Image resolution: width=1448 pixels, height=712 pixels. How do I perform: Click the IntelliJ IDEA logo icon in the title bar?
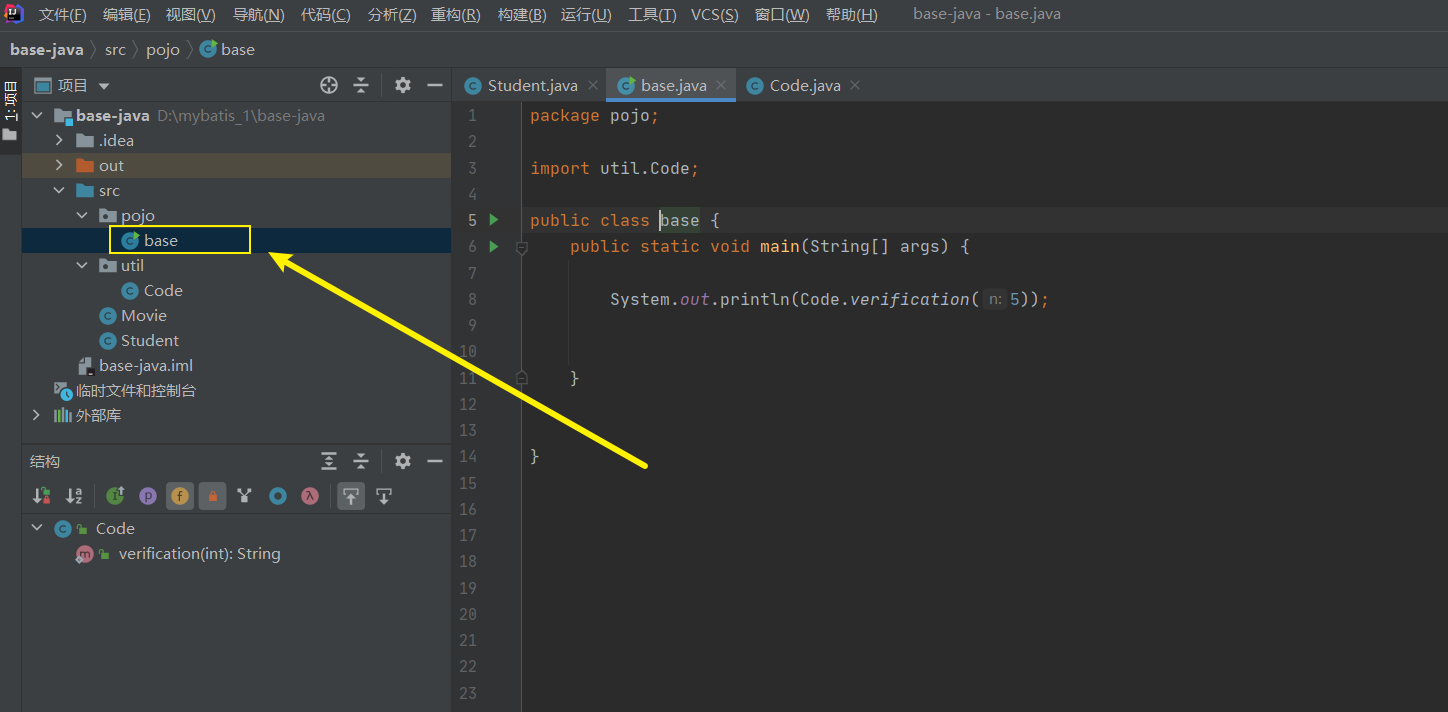tap(14, 14)
